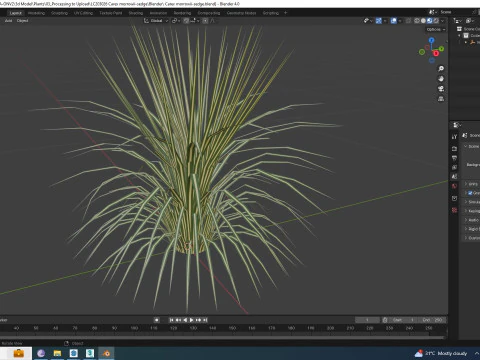Open the Scene properties tab
This screenshot has width=480, height=360.
click(x=454, y=176)
